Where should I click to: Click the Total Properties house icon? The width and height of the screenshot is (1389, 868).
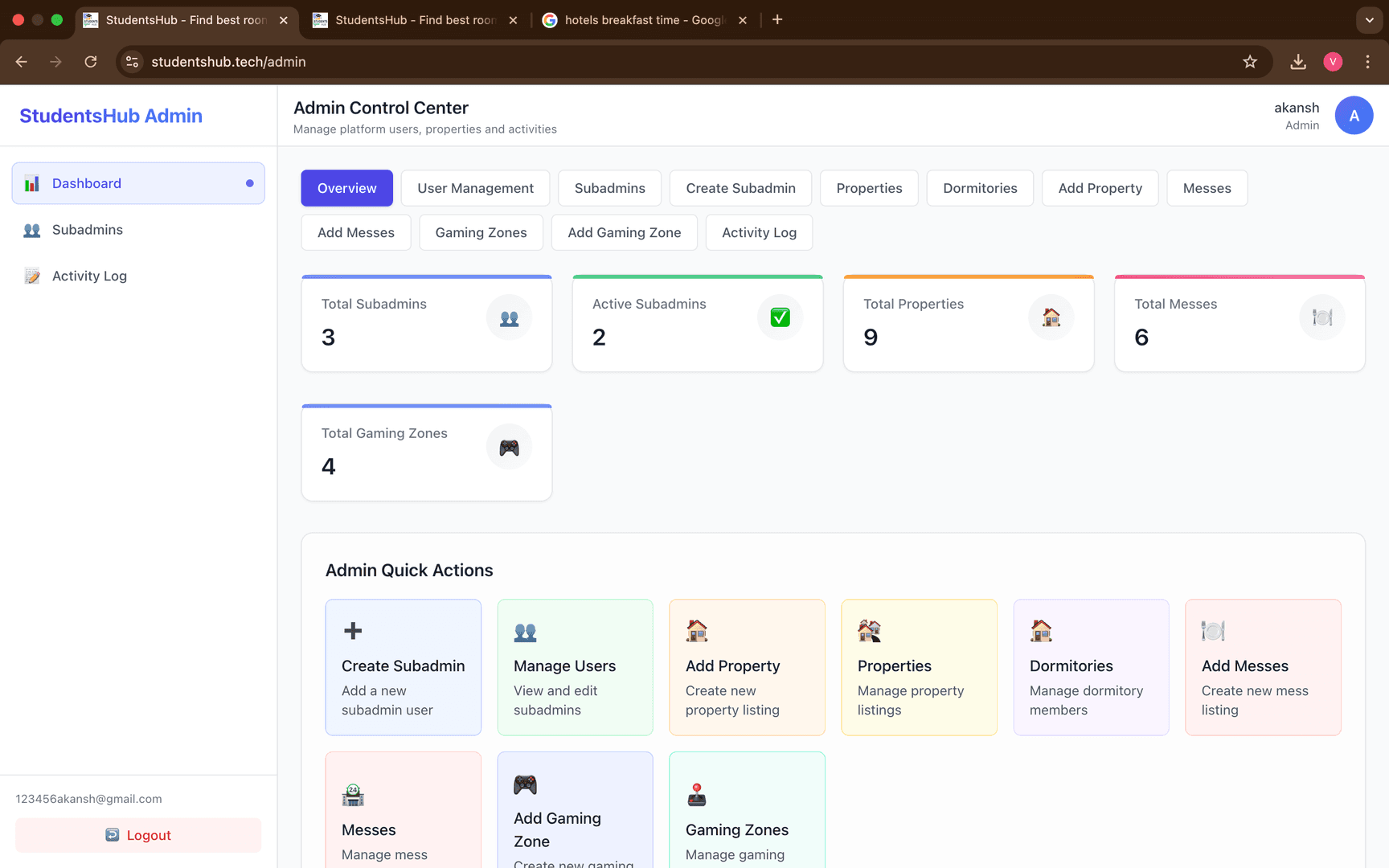tap(1051, 318)
